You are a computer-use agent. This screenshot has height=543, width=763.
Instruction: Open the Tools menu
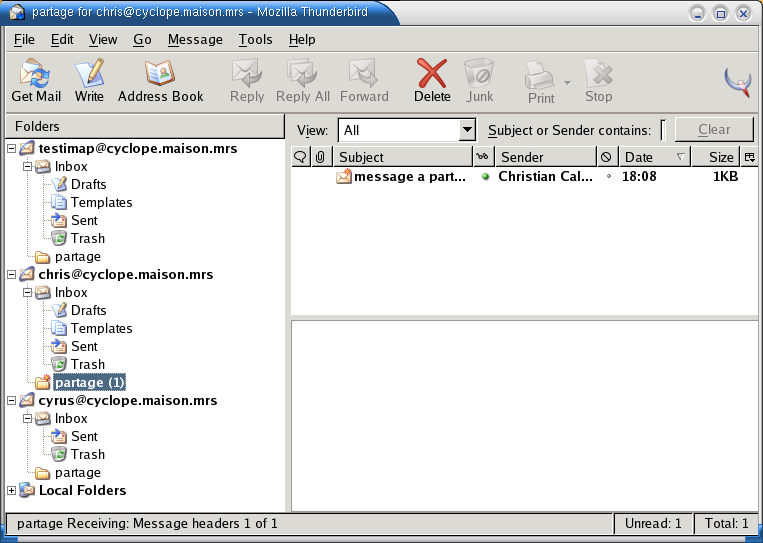coord(255,39)
